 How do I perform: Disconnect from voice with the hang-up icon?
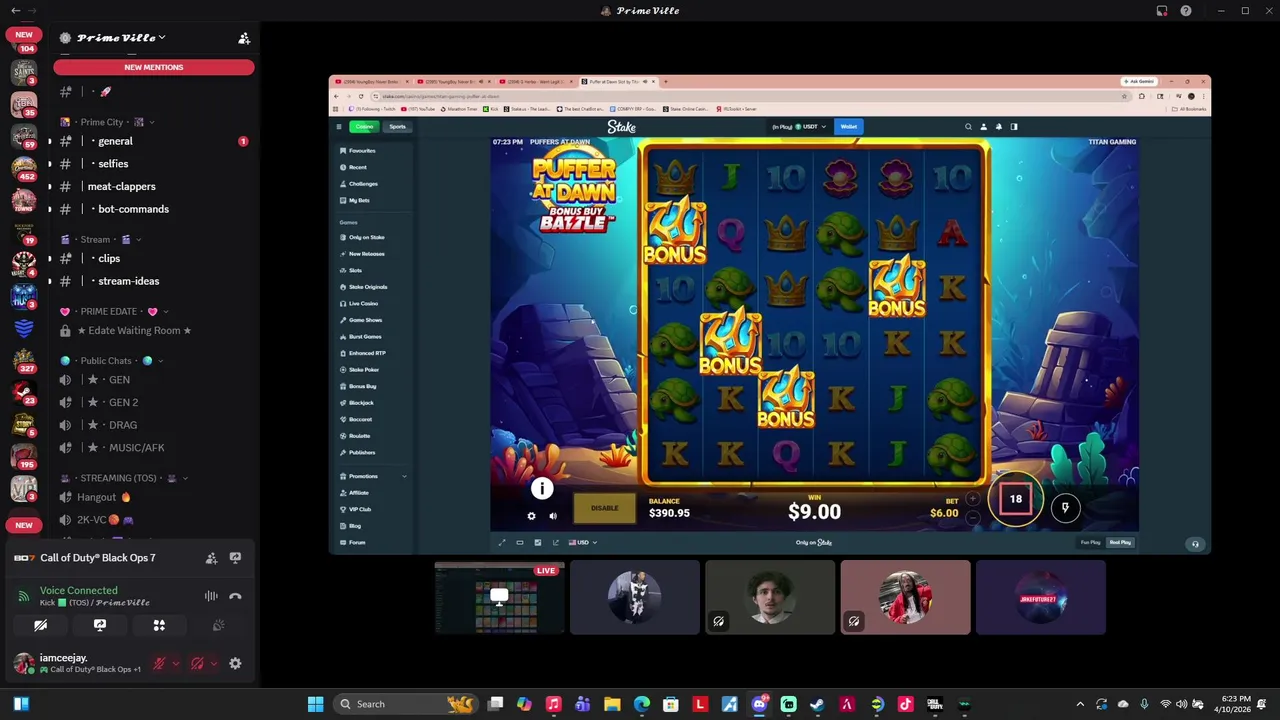235,596
